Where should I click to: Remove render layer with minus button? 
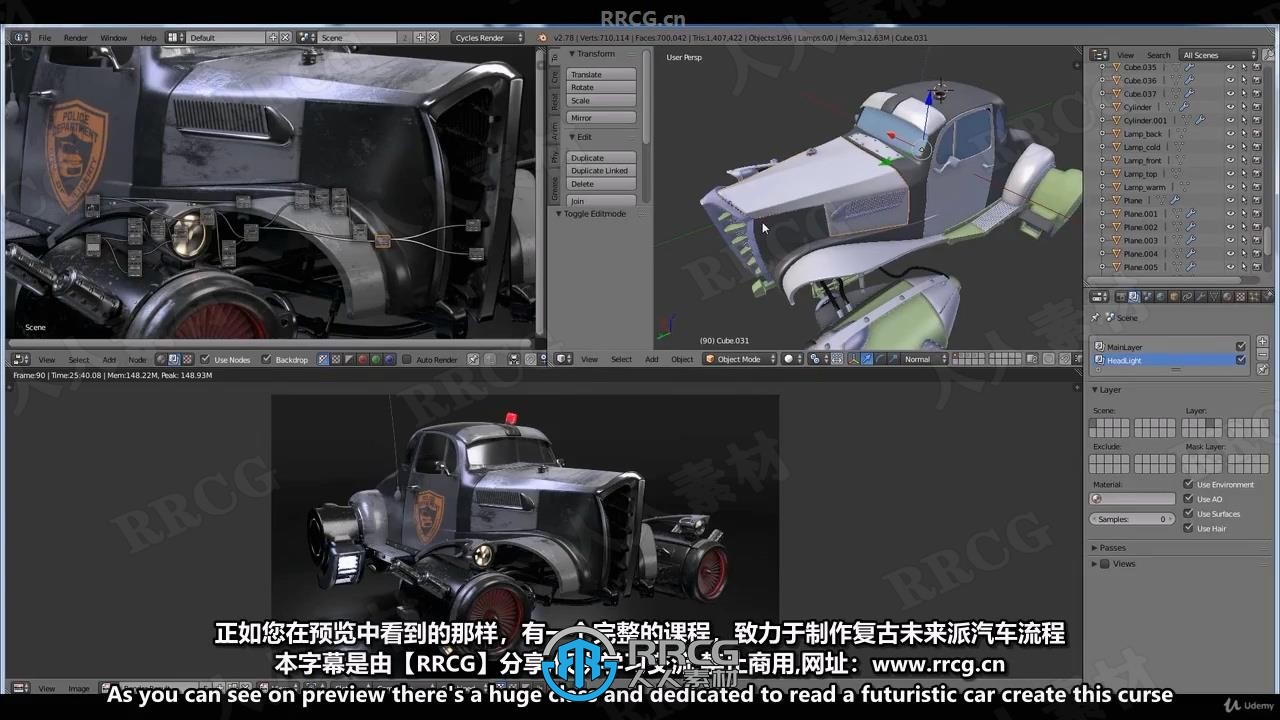point(1262,355)
